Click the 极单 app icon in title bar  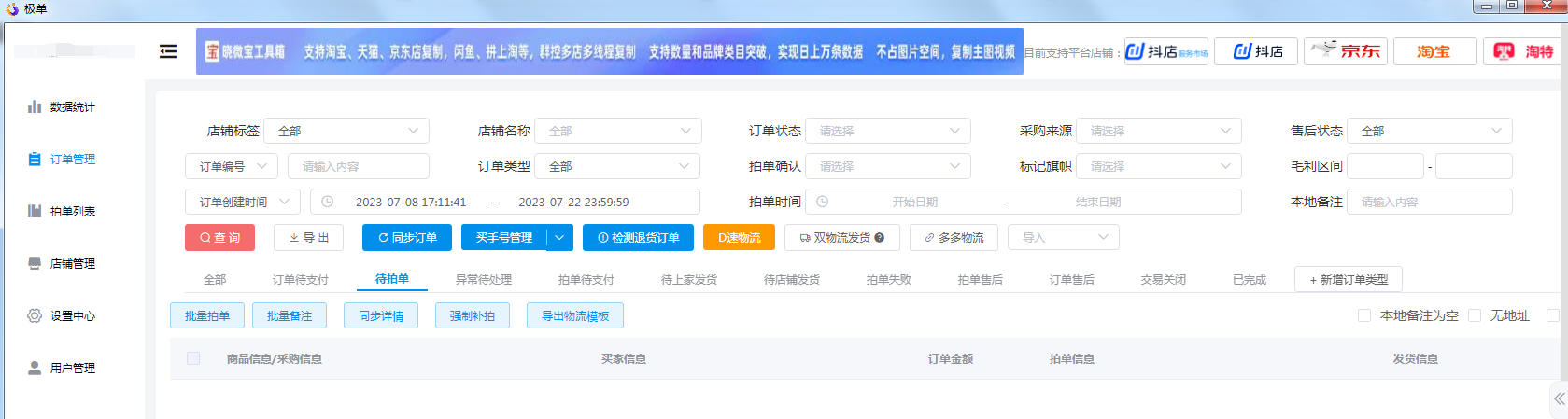[12, 8]
